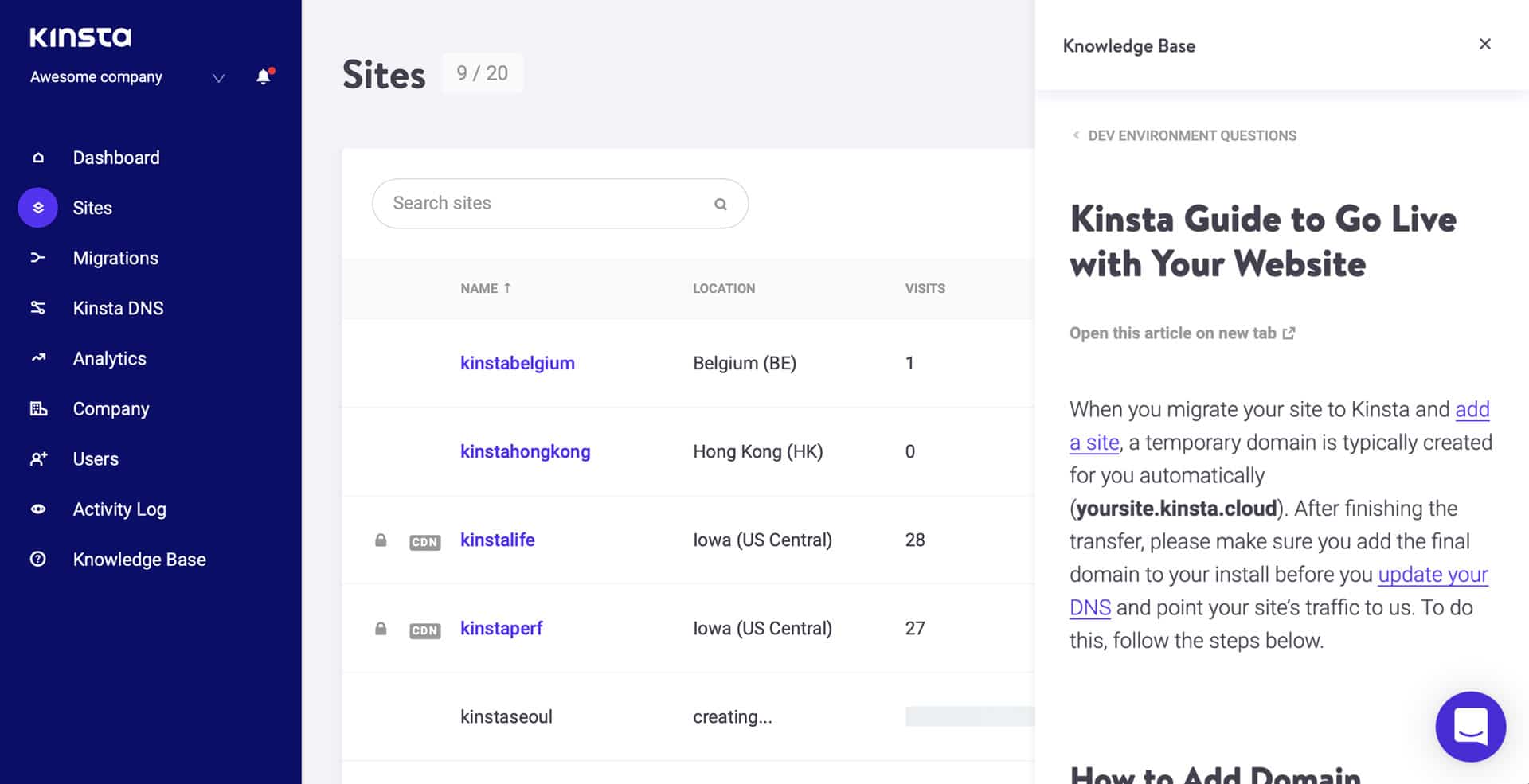Image resolution: width=1529 pixels, height=784 pixels.
Task: Expand the Awesome company dropdown
Action: point(217,78)
